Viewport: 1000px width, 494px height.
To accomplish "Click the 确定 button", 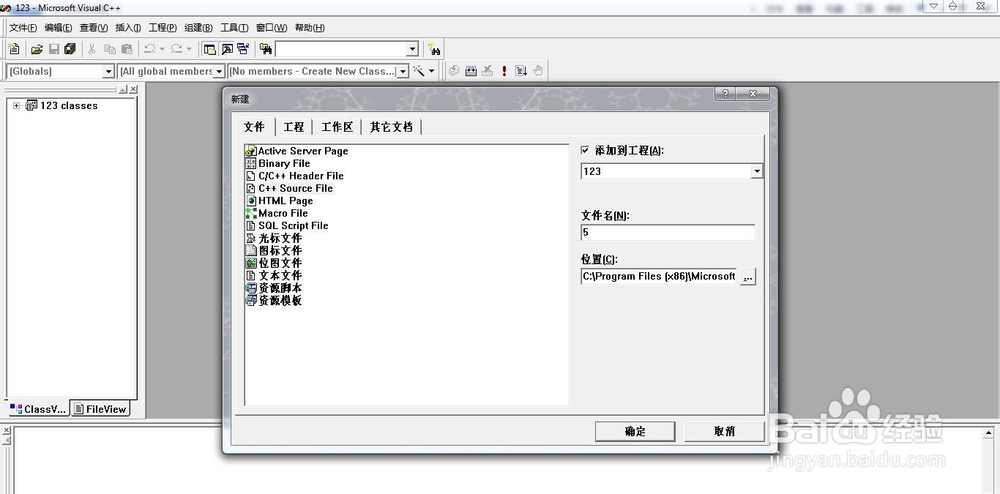I will 635,432.
